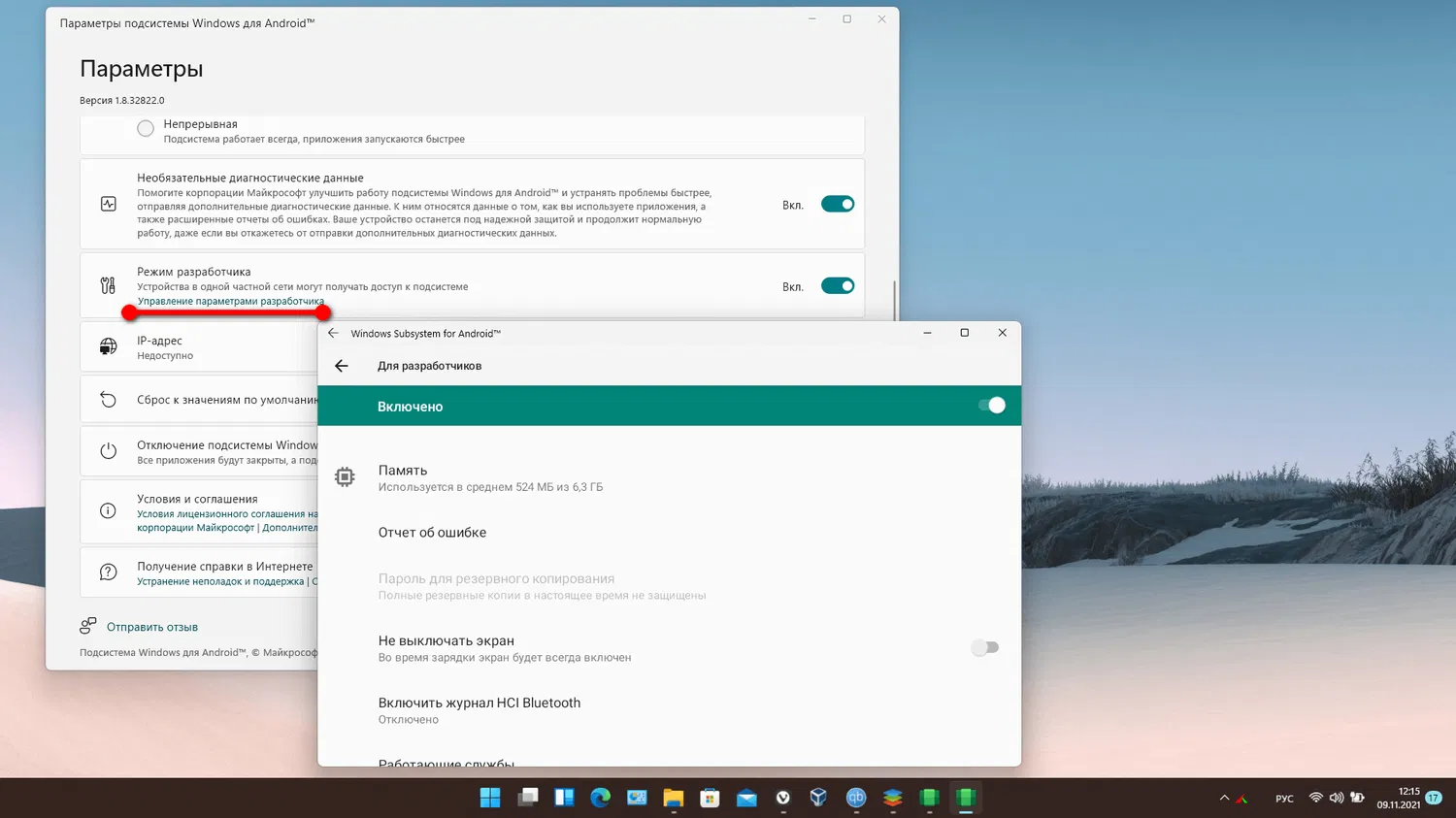Image resolution: width=1456 pixels, height=818 pixels.
Task: Open Task View on taskbar
Action: [x=527, y=798]
